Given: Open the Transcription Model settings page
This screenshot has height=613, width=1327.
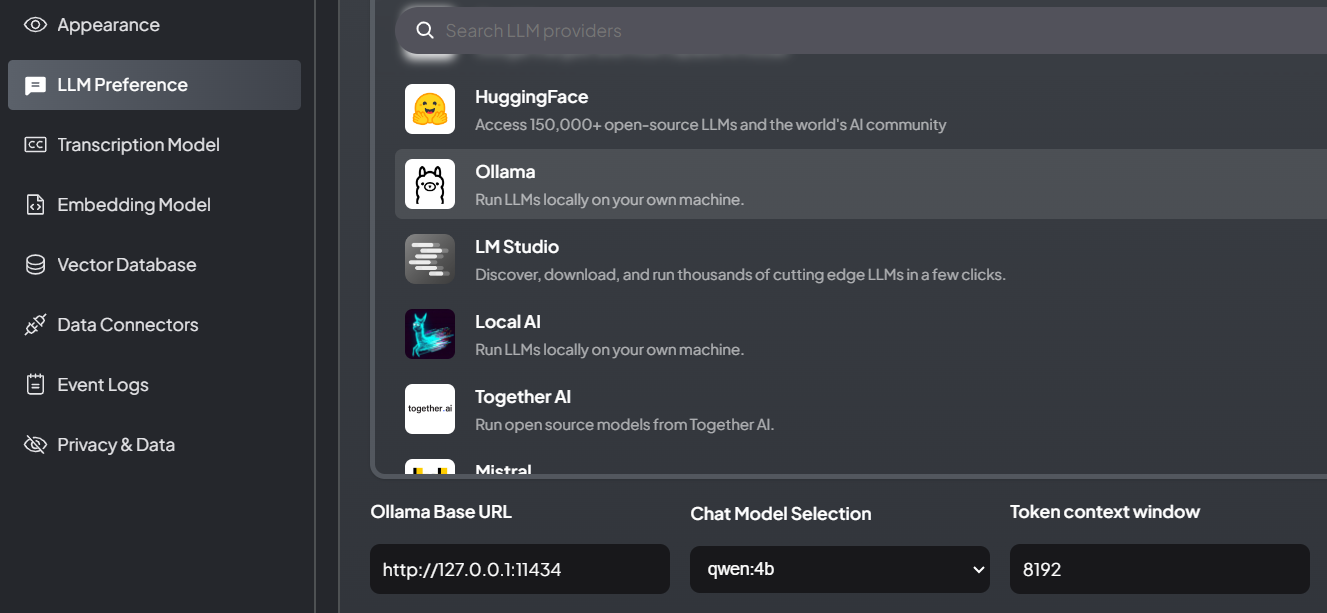Looking at the screenshot, I should tap(138, 145).
